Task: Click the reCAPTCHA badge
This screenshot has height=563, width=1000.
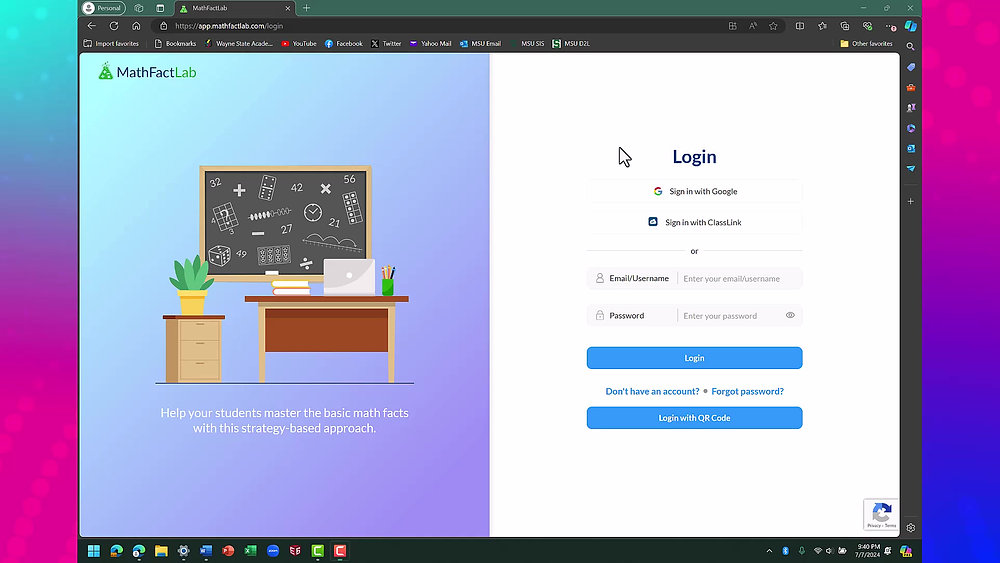Action: coord(881,515)
